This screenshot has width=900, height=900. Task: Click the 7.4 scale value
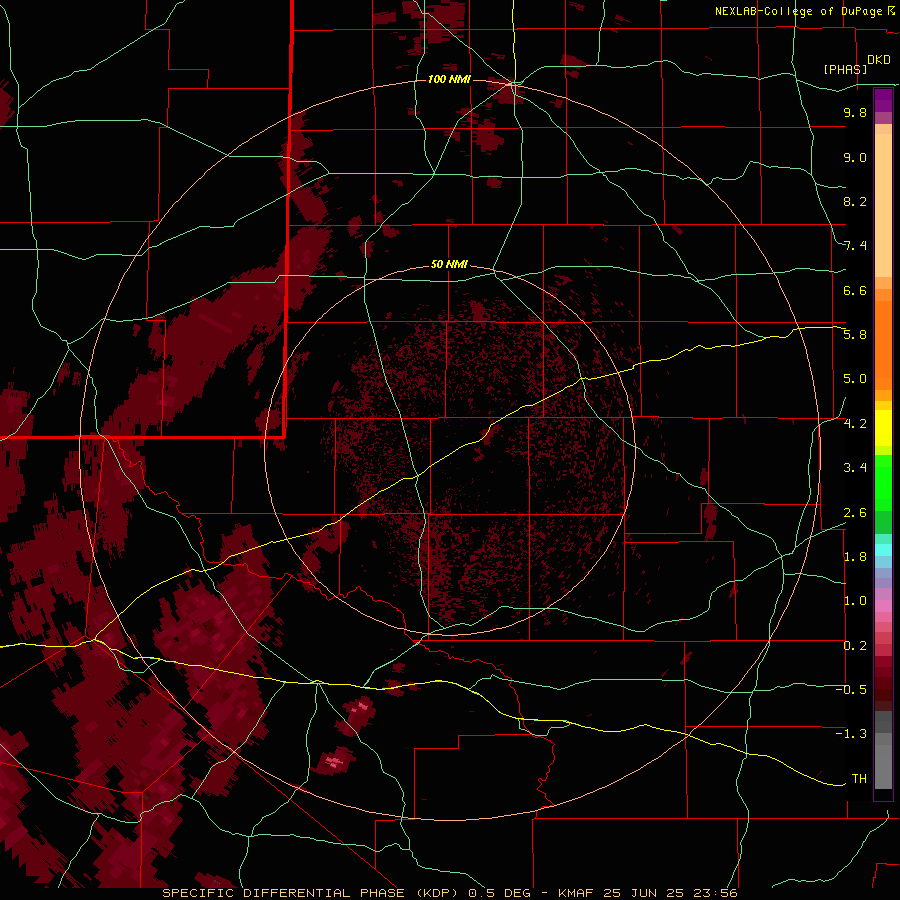855,246
